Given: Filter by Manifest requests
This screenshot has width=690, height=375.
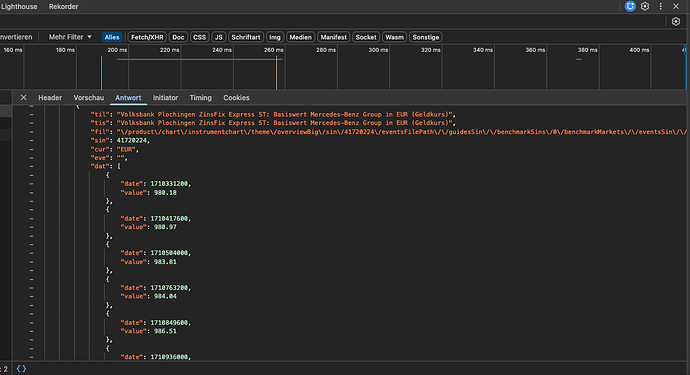Looking at the screenshot, I should click(x=334, y=37).
